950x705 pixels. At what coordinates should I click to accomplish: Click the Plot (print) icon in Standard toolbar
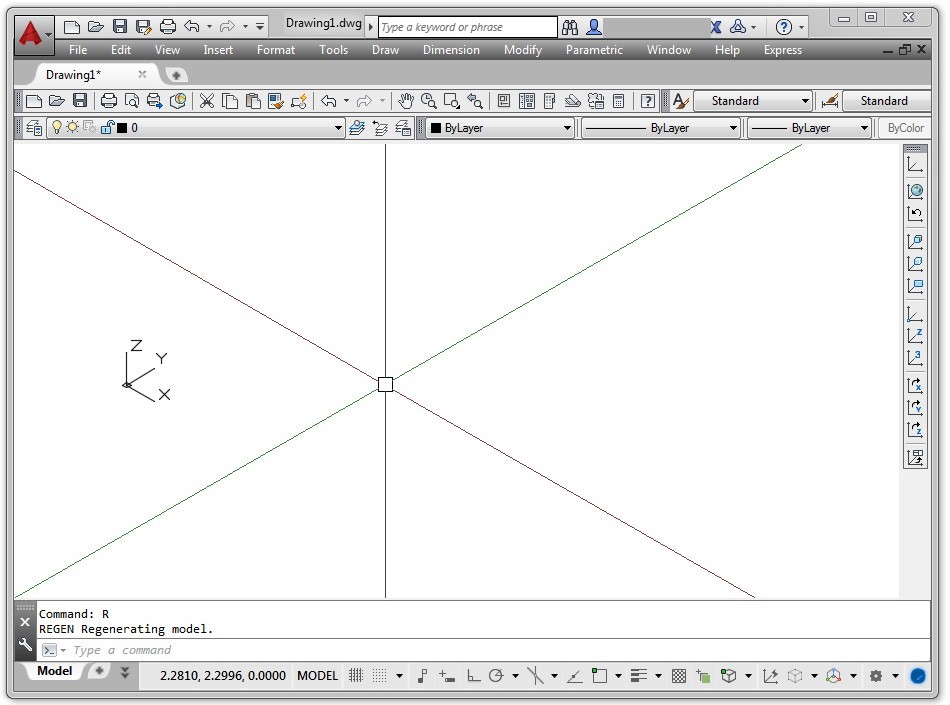(109, 101)
